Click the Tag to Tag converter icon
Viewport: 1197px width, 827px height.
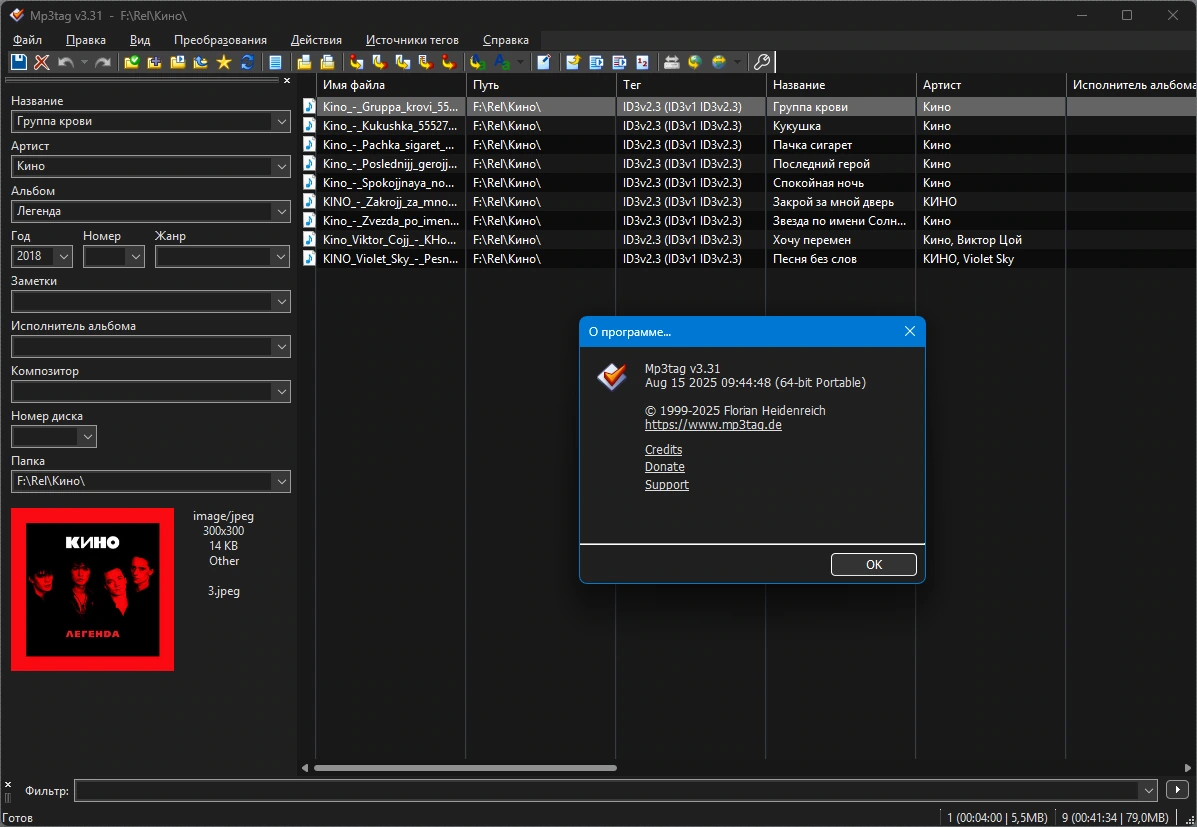pos(448,62)
